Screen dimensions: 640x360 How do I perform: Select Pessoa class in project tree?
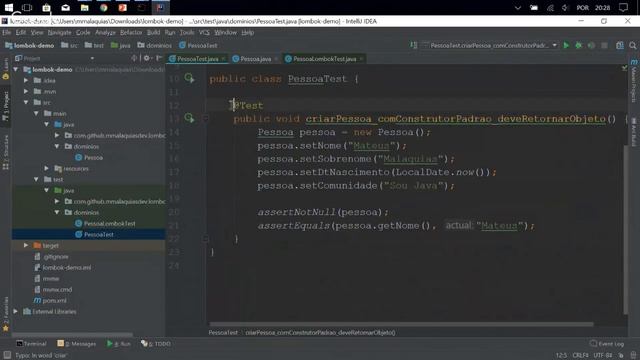tap(93, 157)
